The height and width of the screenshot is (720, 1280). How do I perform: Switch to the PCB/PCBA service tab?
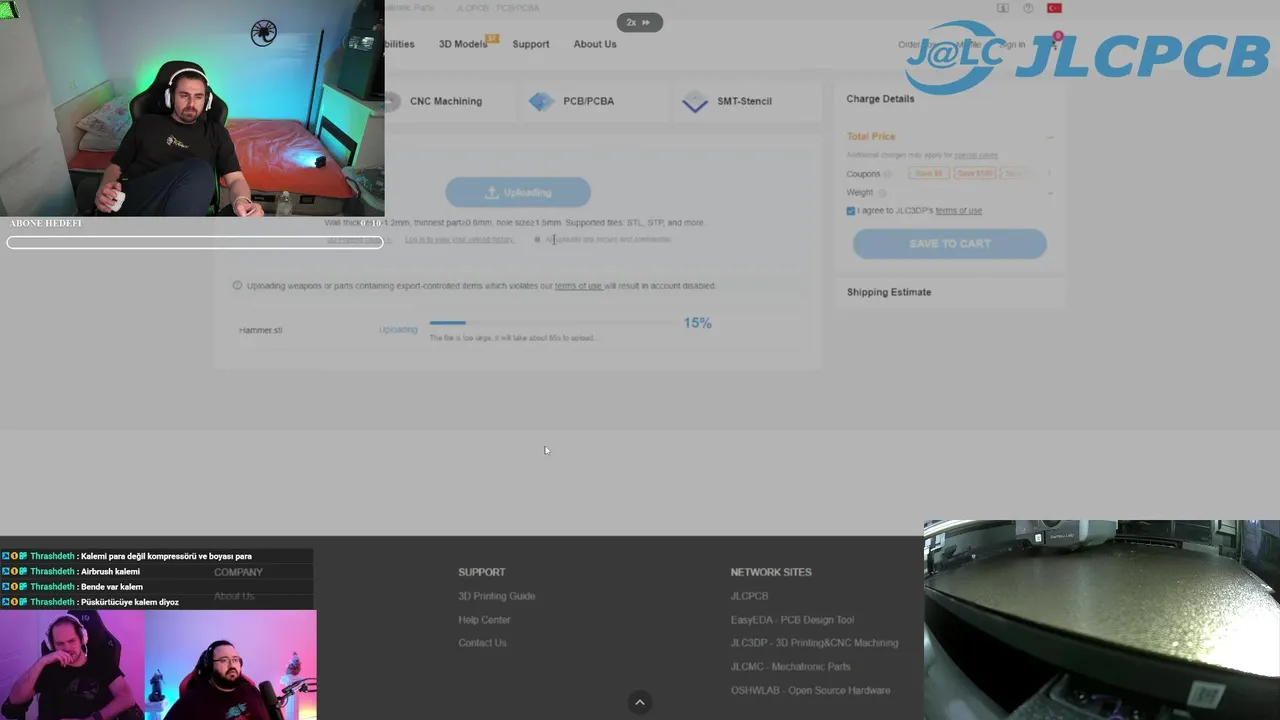[x=588, y=101]
